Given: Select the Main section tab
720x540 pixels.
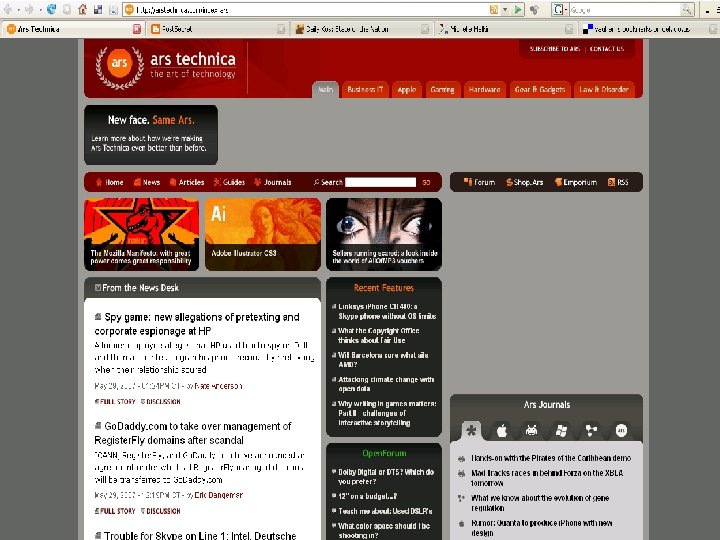Looking at the screenshot, I should [325, 90].
